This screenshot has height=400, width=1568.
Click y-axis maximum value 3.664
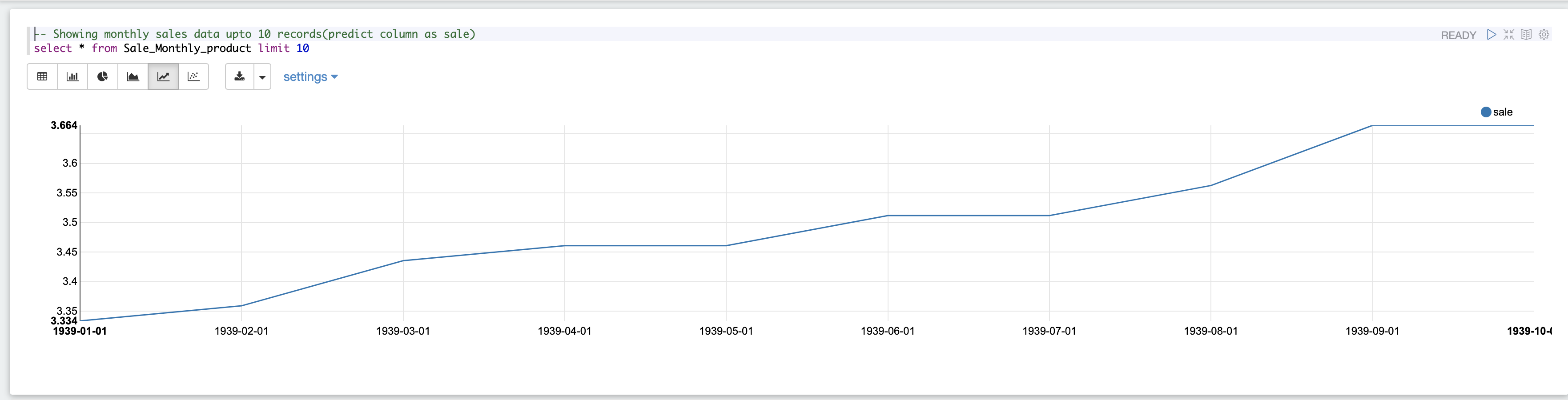pyautogui.click(x=64, y=125)
